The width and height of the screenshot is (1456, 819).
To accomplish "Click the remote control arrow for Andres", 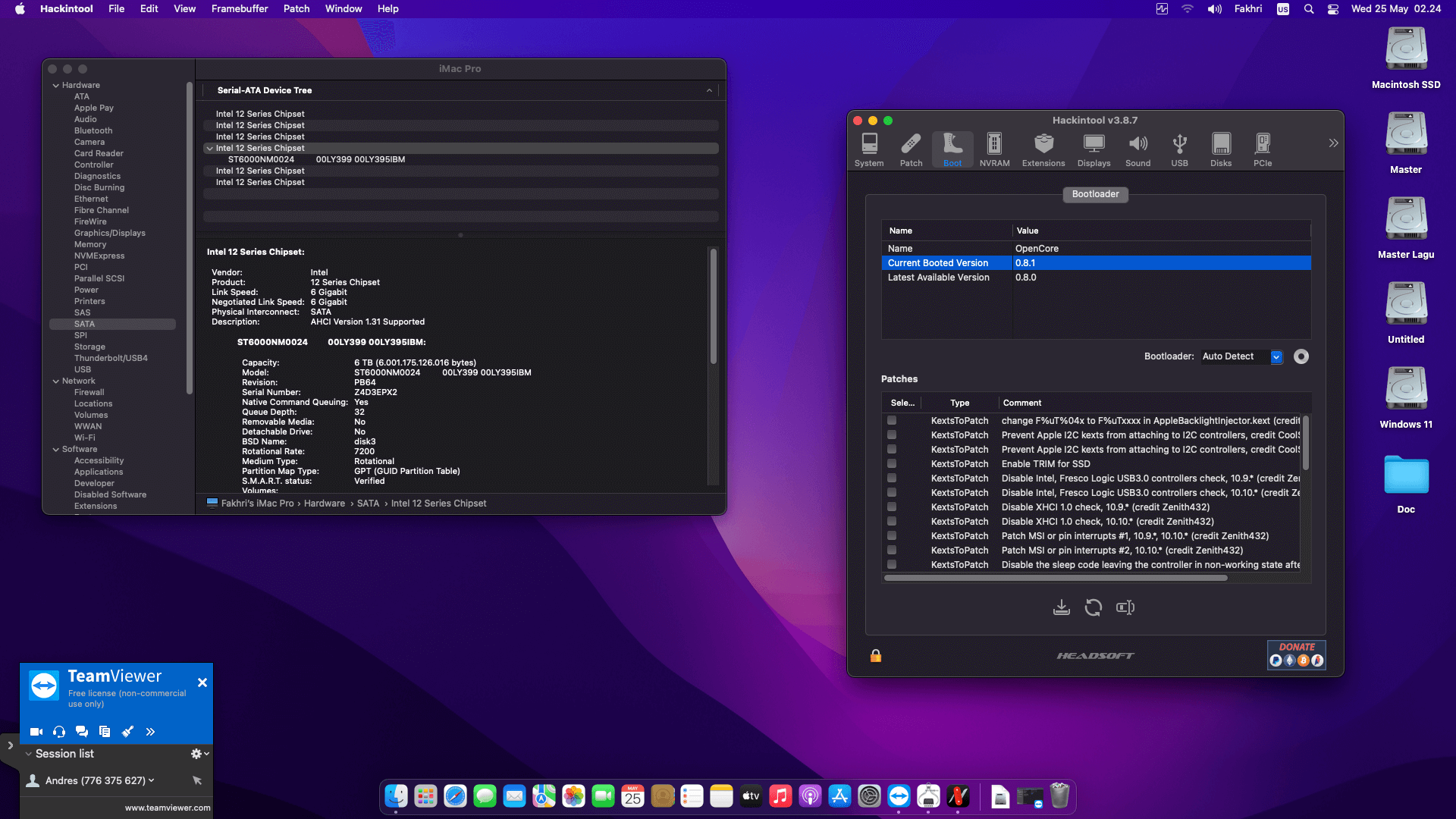I will 197,780.
